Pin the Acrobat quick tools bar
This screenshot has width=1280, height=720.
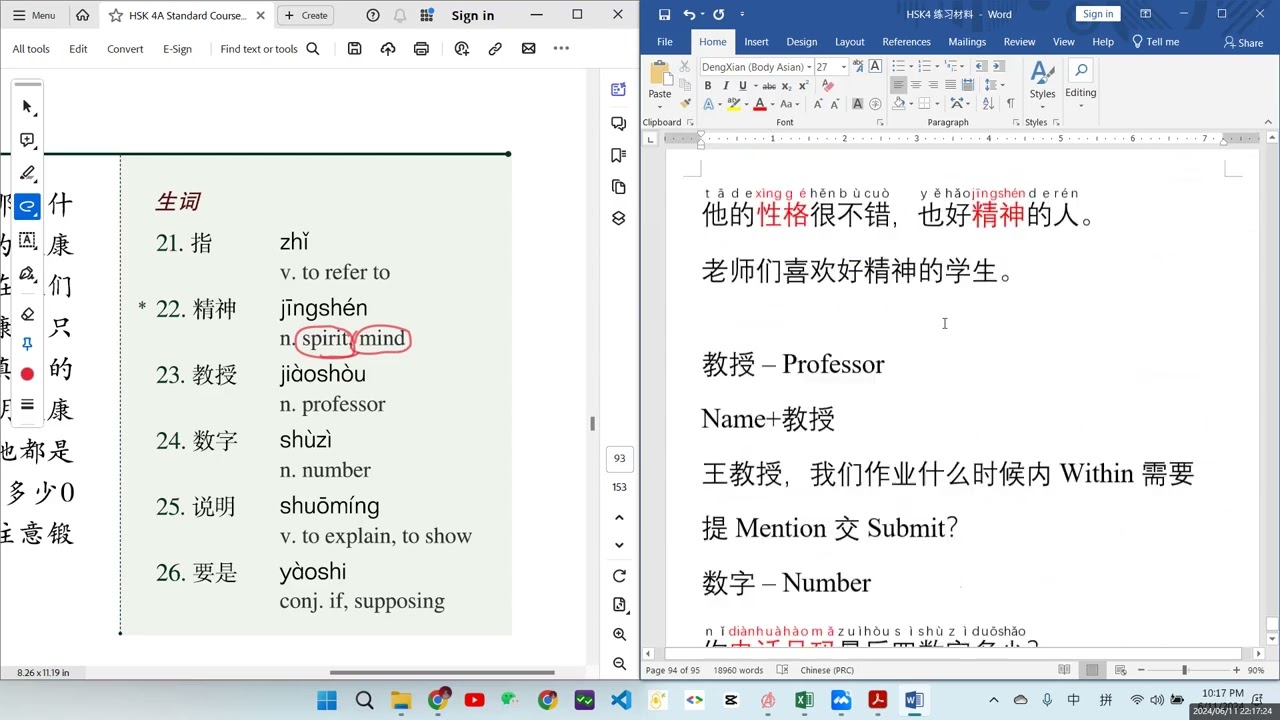(x=27, y=343)
